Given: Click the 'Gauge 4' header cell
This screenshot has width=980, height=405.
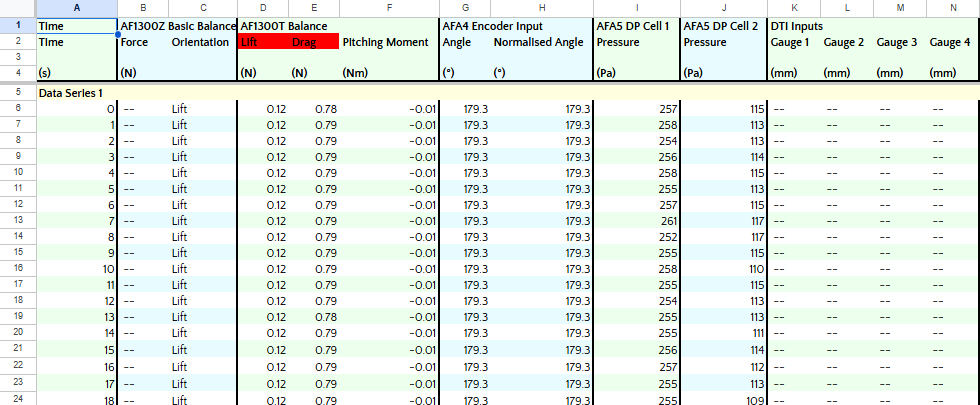Looking at the screenshot, I should [x=953, y=42].
